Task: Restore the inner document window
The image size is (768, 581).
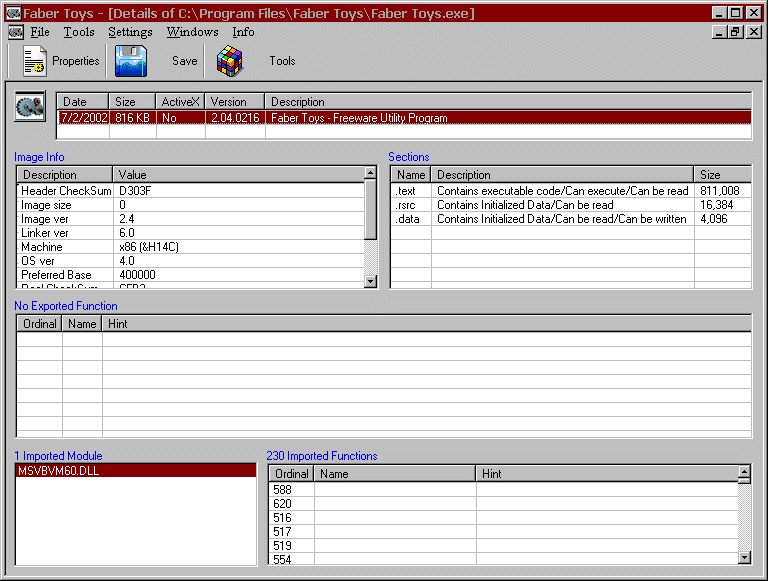Action: [x=735, y=32]
